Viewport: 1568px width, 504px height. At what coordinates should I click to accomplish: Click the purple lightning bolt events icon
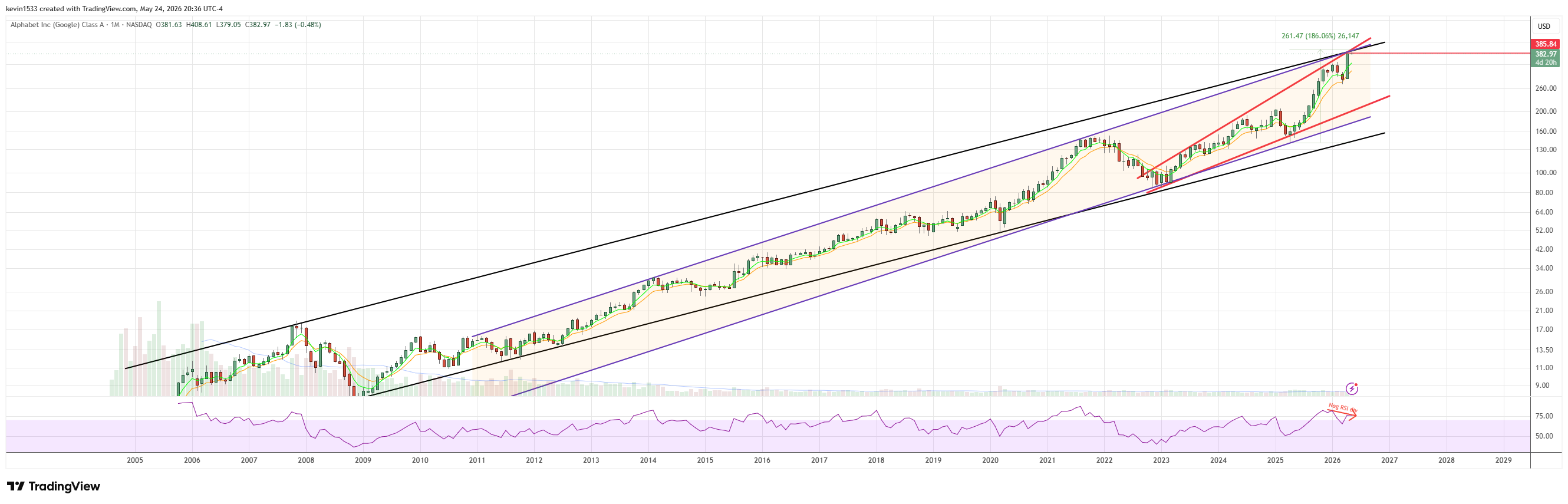point(1351,388)
